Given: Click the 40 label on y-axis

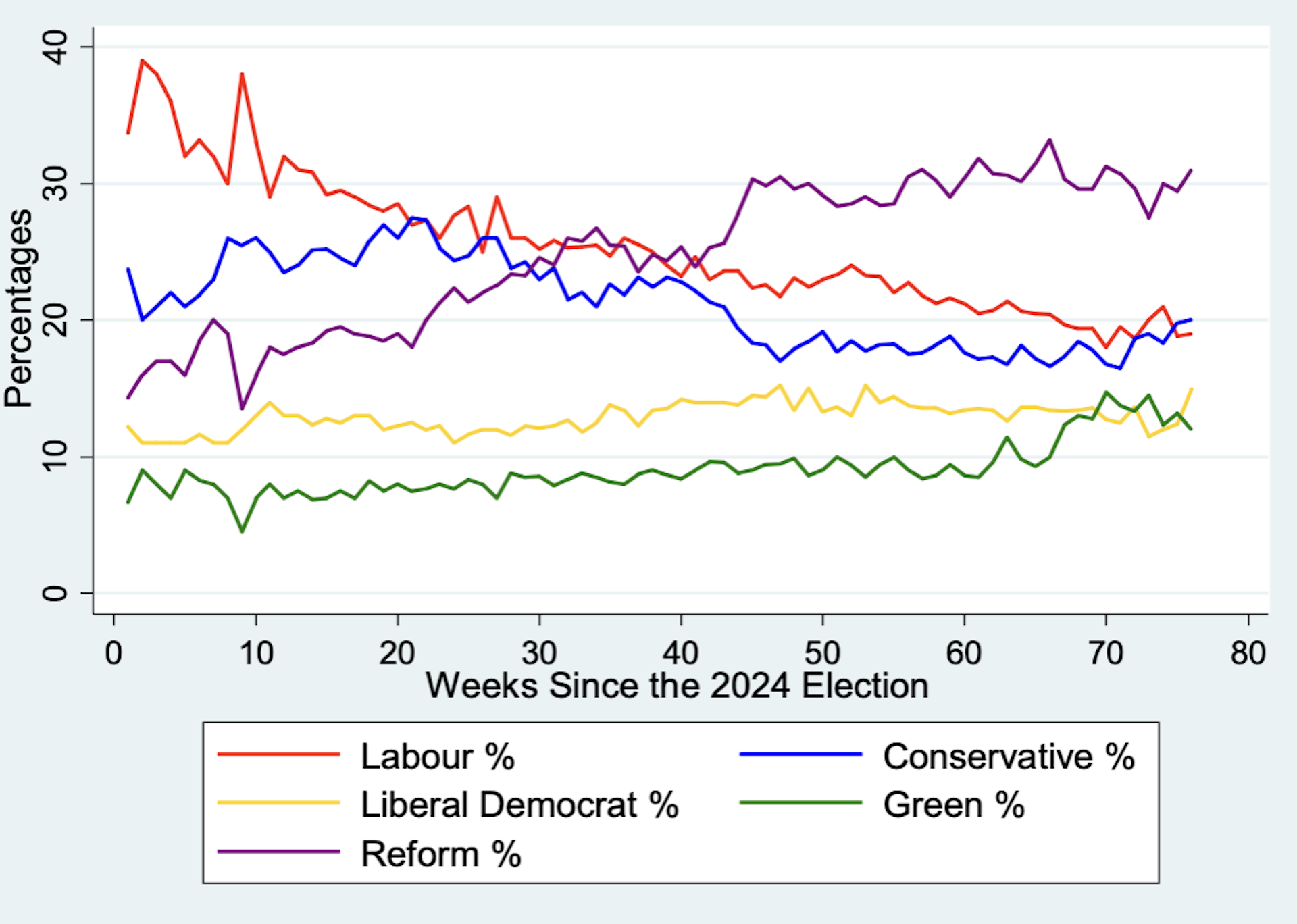Looking at the screenshot, I should (55, 47).
